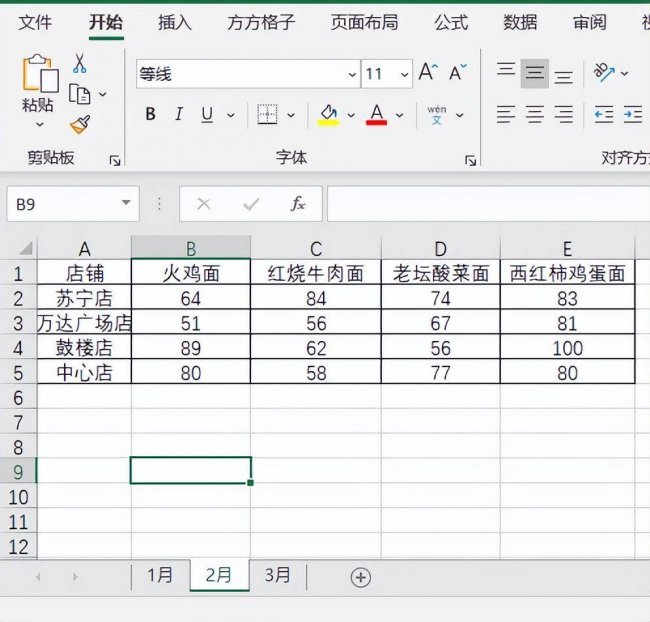Open the 方方格子 ribbon tab
This screenshot has width=650, height=622.
[261, 22]
